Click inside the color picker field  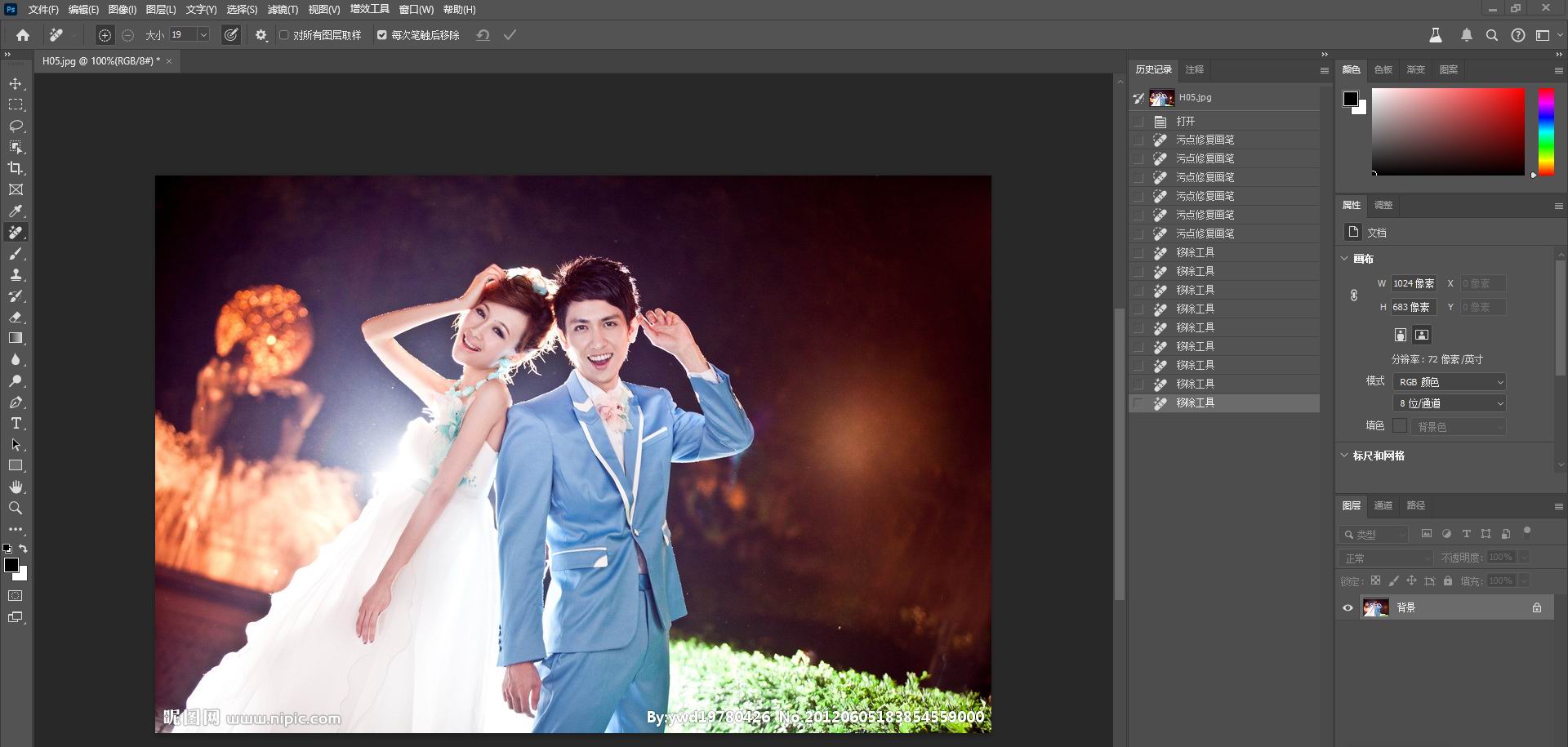(x=1448, y=131)
